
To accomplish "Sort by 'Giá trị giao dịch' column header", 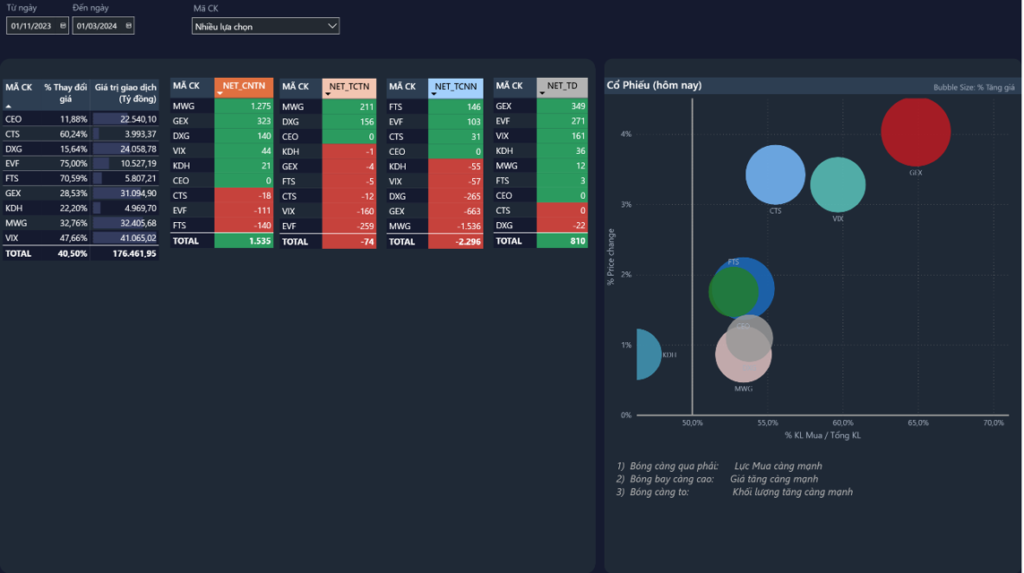I will coord(125,93).
